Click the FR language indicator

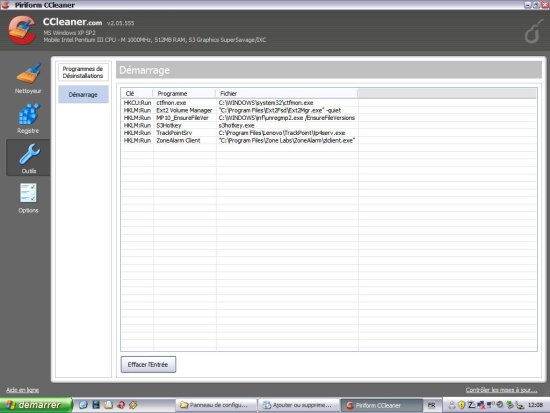pos(431,405)
